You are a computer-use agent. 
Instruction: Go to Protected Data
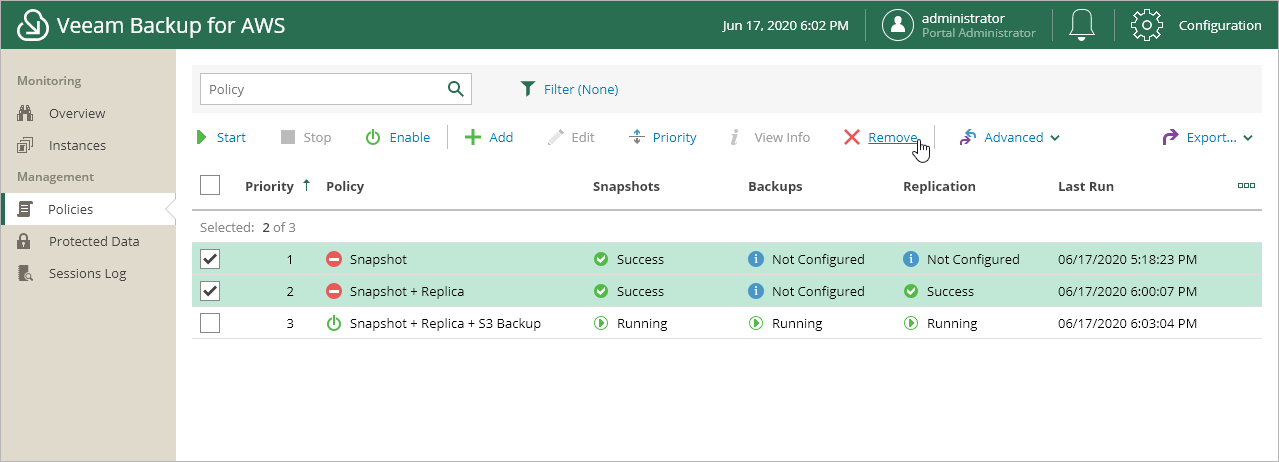pyautogui.click(x=94, y=241)
